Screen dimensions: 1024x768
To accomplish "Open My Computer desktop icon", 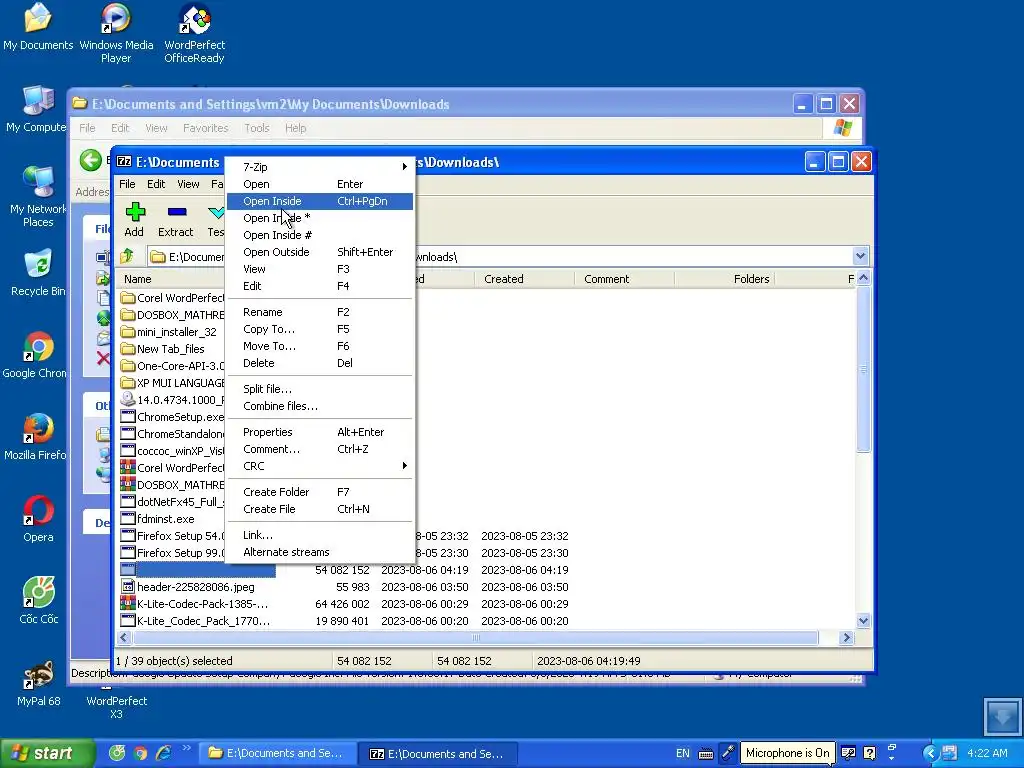I will (x=37, y=109).
